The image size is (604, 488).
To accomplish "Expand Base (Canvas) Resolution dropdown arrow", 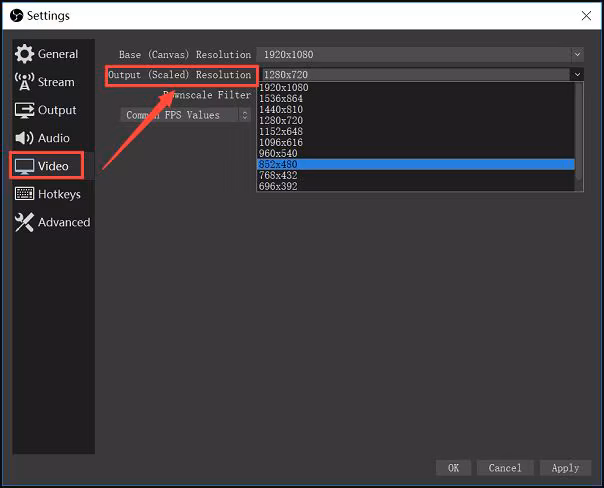I will (x=577, y=55).
